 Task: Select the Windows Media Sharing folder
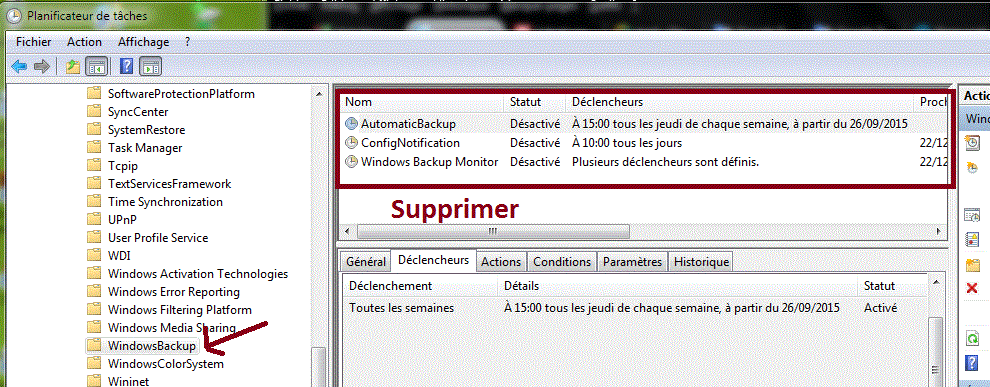(x=172, y=328)
